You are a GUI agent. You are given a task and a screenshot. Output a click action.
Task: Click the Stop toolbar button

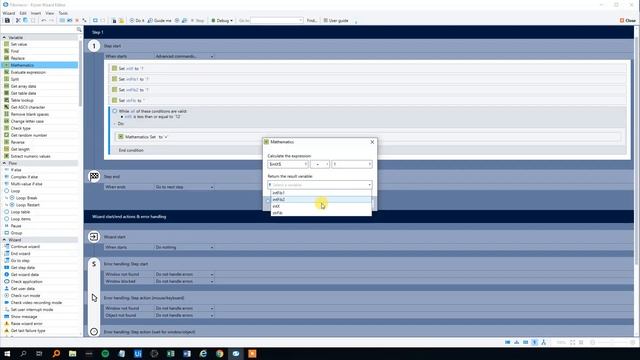[x=197, y=20]
